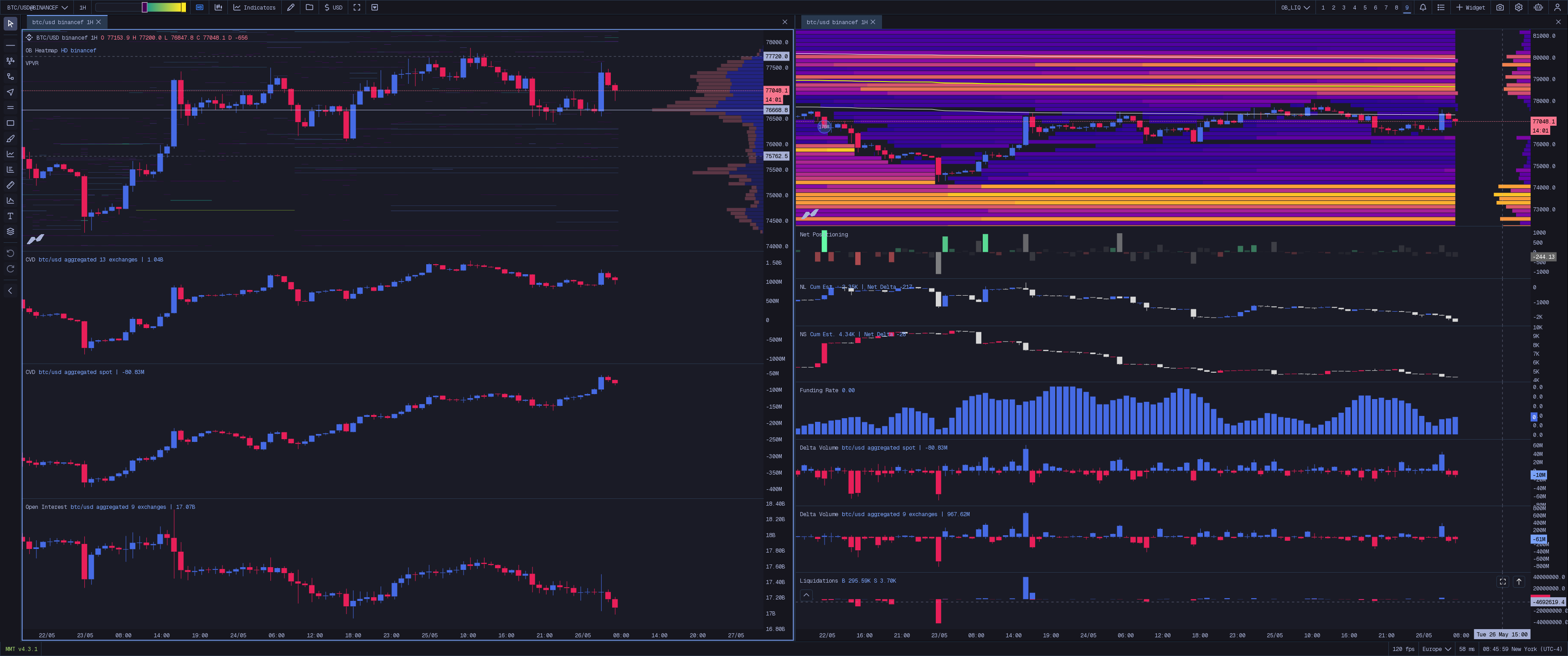Open the Indicators menu

pyautogui.click(x=254, y=7)
